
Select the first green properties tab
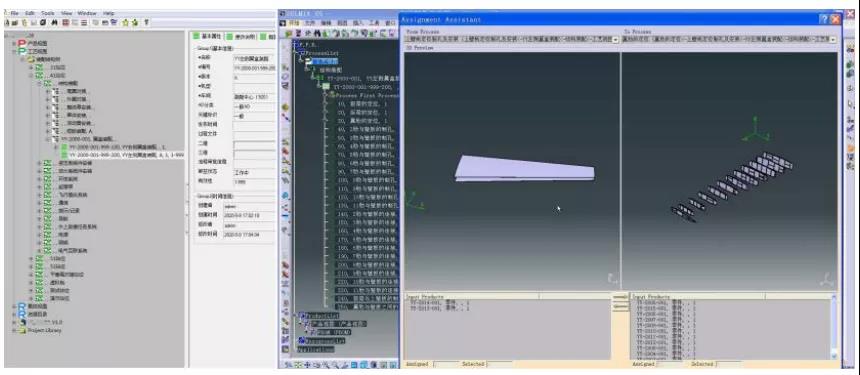207,36
